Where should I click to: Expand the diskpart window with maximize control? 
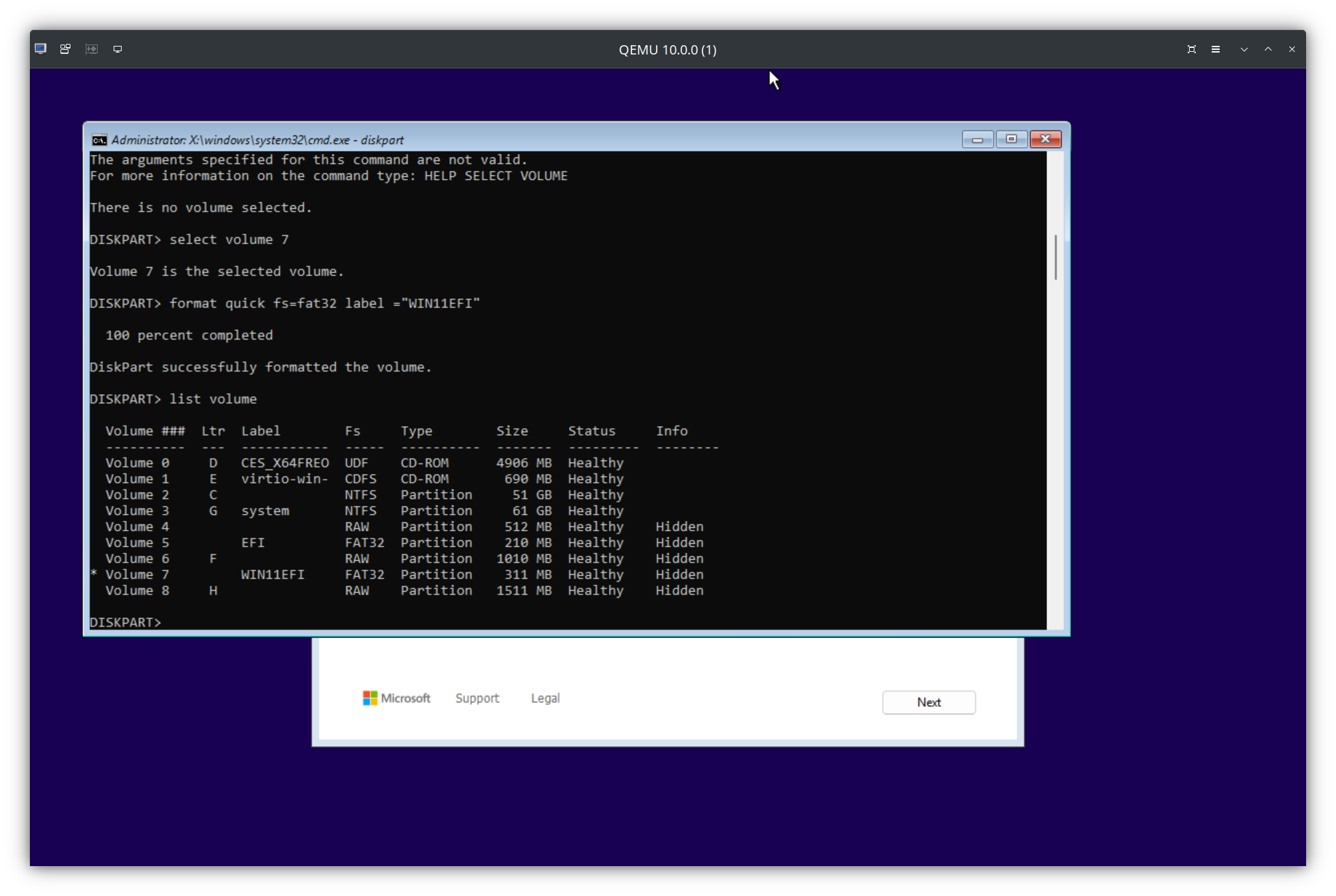(x=1012, y=140)
